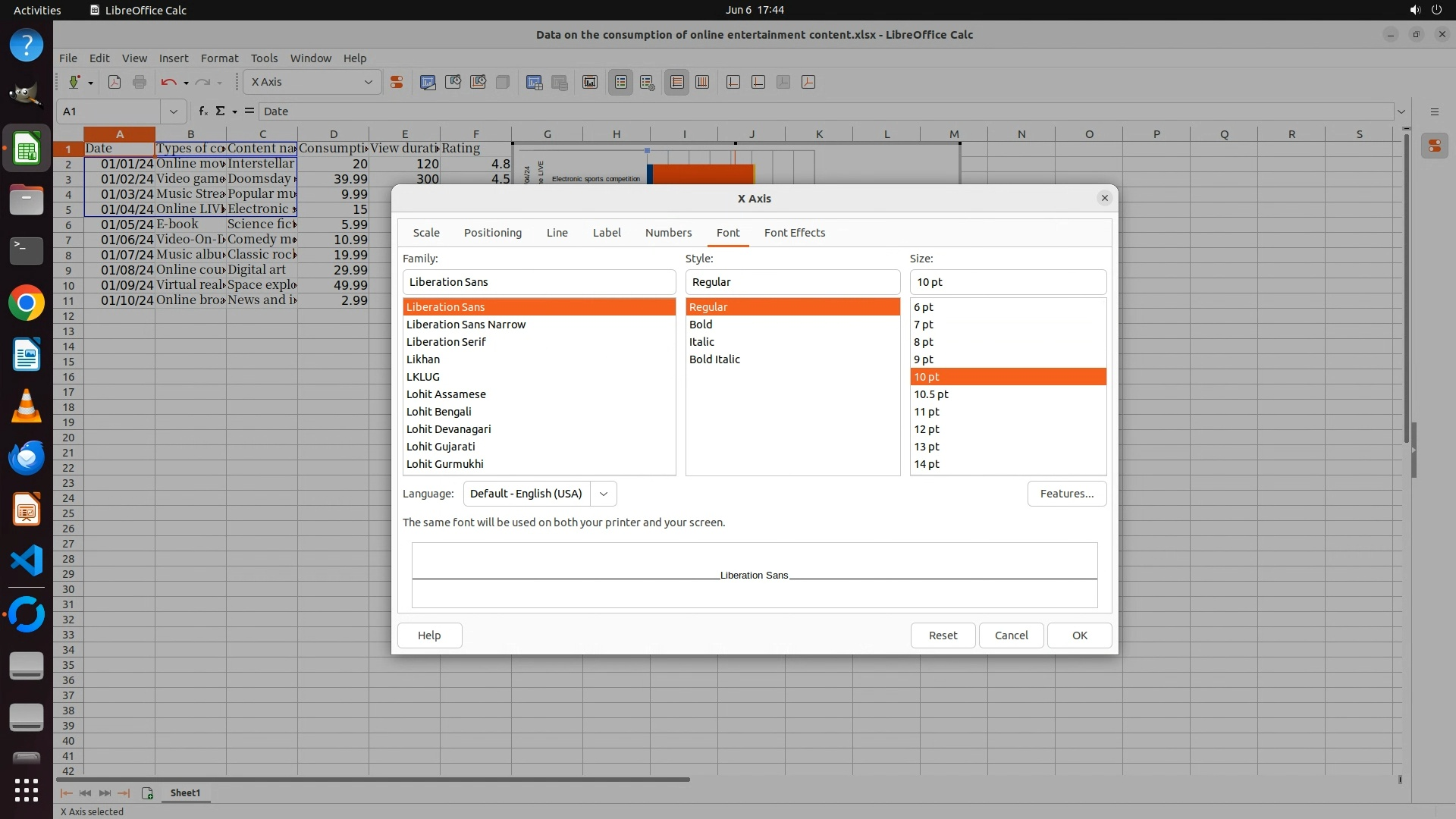
Task: Click the horizontal scrollbar below the sheet
Action: coord(373,779)
